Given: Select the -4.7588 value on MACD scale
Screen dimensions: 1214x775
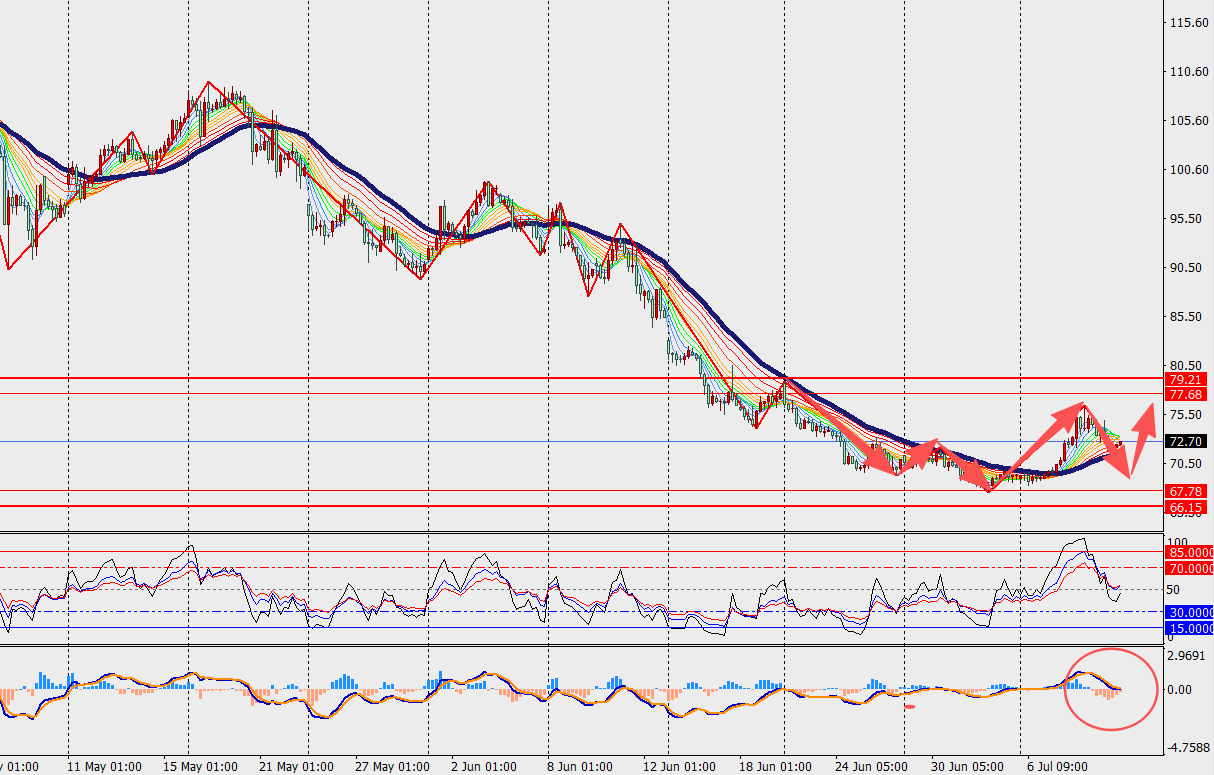Looking at the screenshot, I should pos(1186,747).
